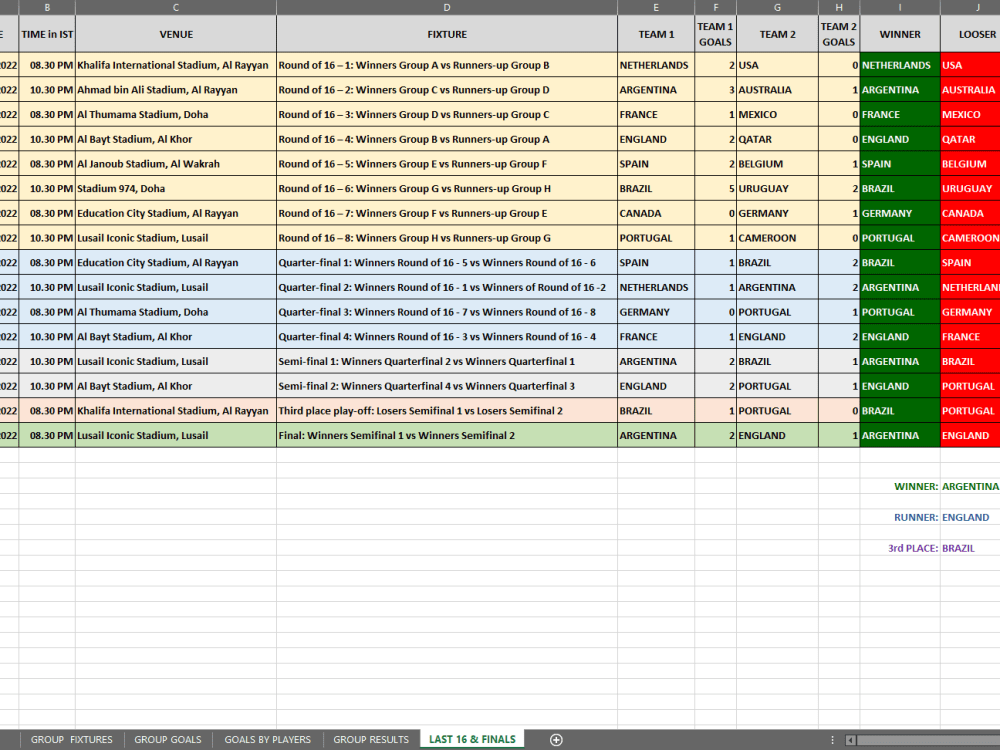This screenshot has width=1000, height=750.
Task: Open the GROUP FIXTURES sheet tab
Action: click(71, 740)
